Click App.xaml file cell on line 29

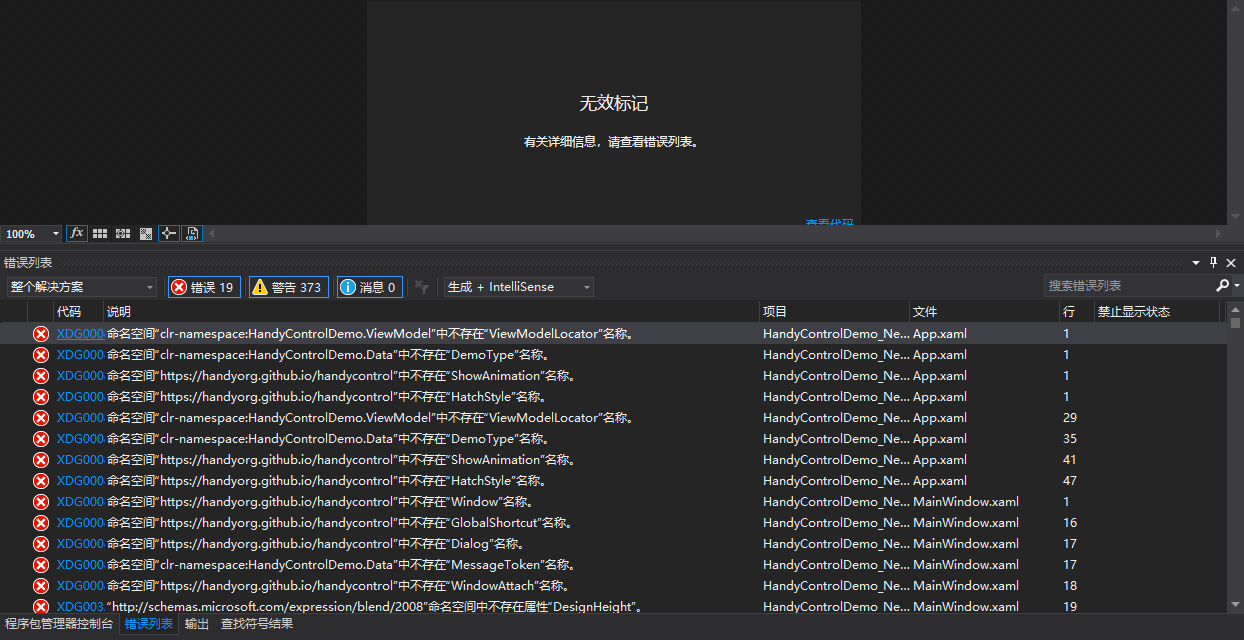(x=940, y=418)
